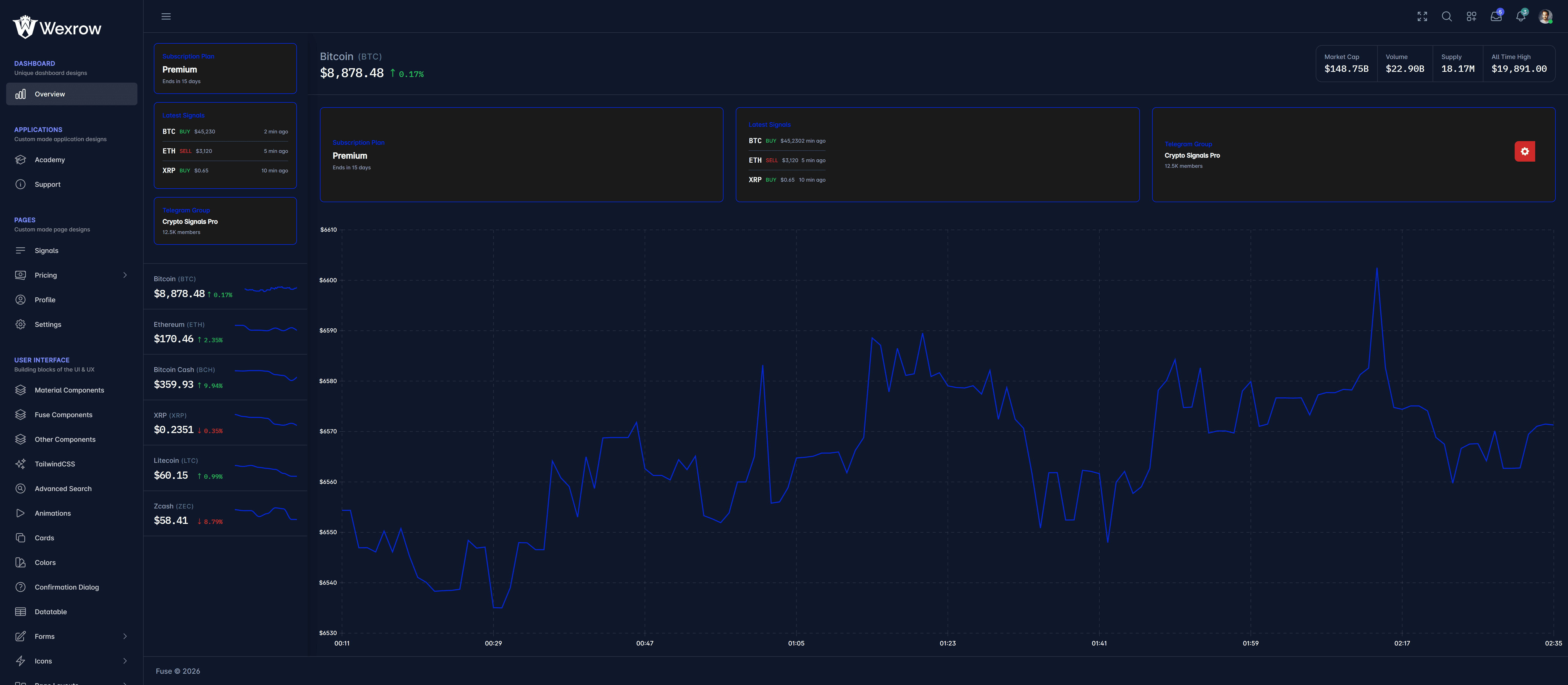Open the search icon in the header
This screenshot has height=685, width=1568.
[x=1447, y=16]
